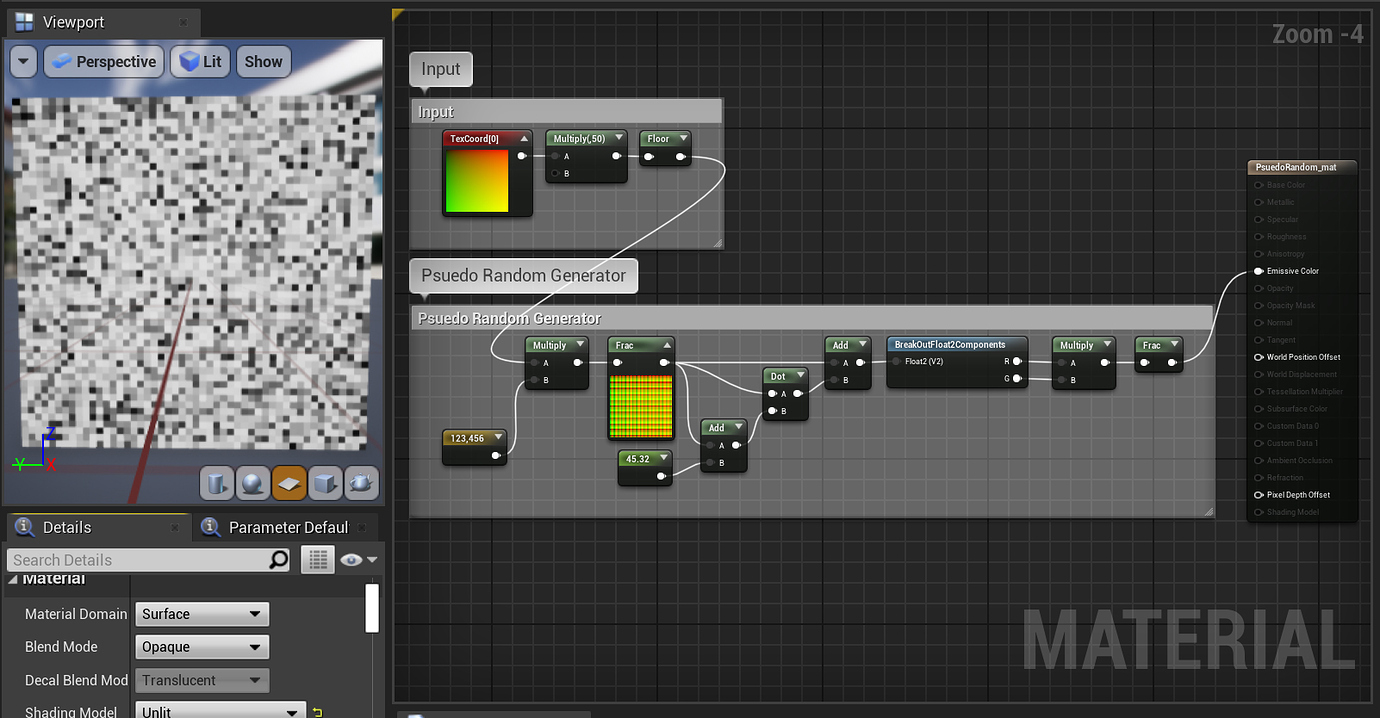Click the eye visibility filter in Details panel

coord(353,559)
